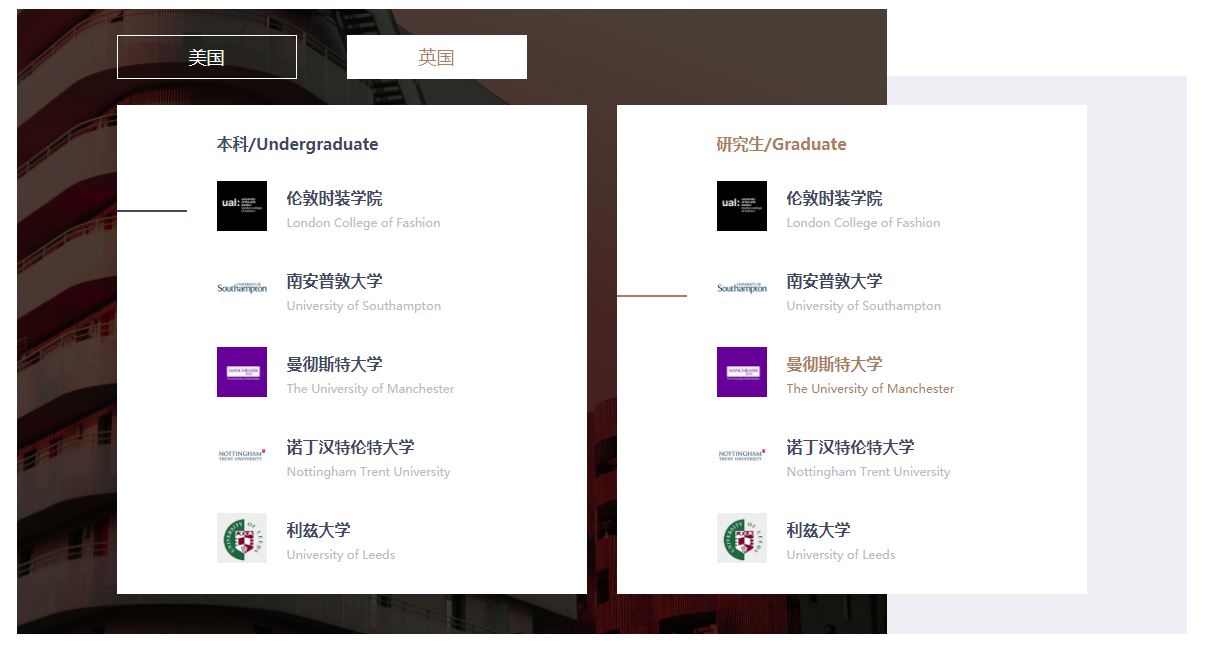1208x653 pixels.
Task: Open 利兹大学 in the Graduate list
Action: click(818, 530)
